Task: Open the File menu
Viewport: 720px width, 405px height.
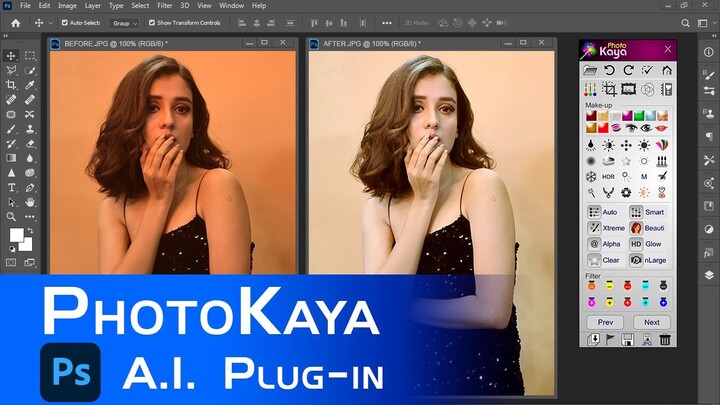Action: [x=25, y=6]
